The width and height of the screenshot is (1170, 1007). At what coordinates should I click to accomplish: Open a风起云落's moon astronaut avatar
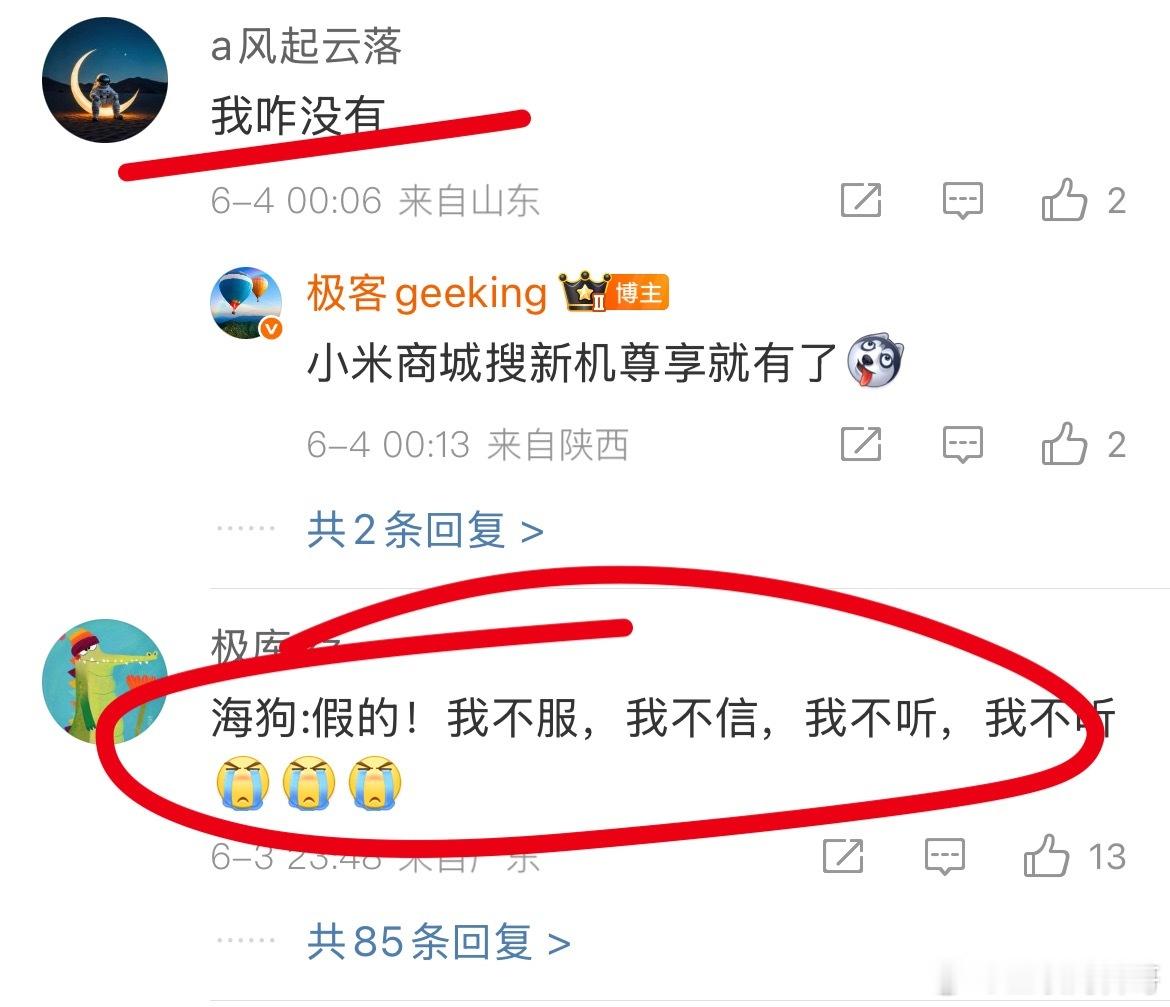coord(104,80)
